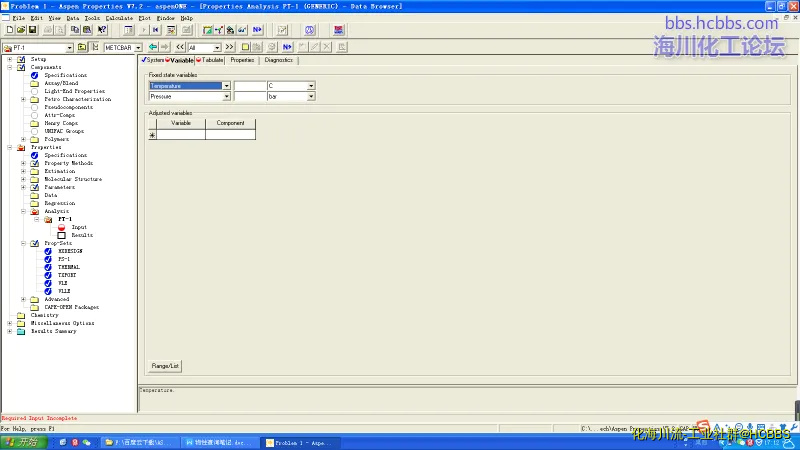Open the Pressure variable dropdown

pyautogui.click(x=226, y=96)
